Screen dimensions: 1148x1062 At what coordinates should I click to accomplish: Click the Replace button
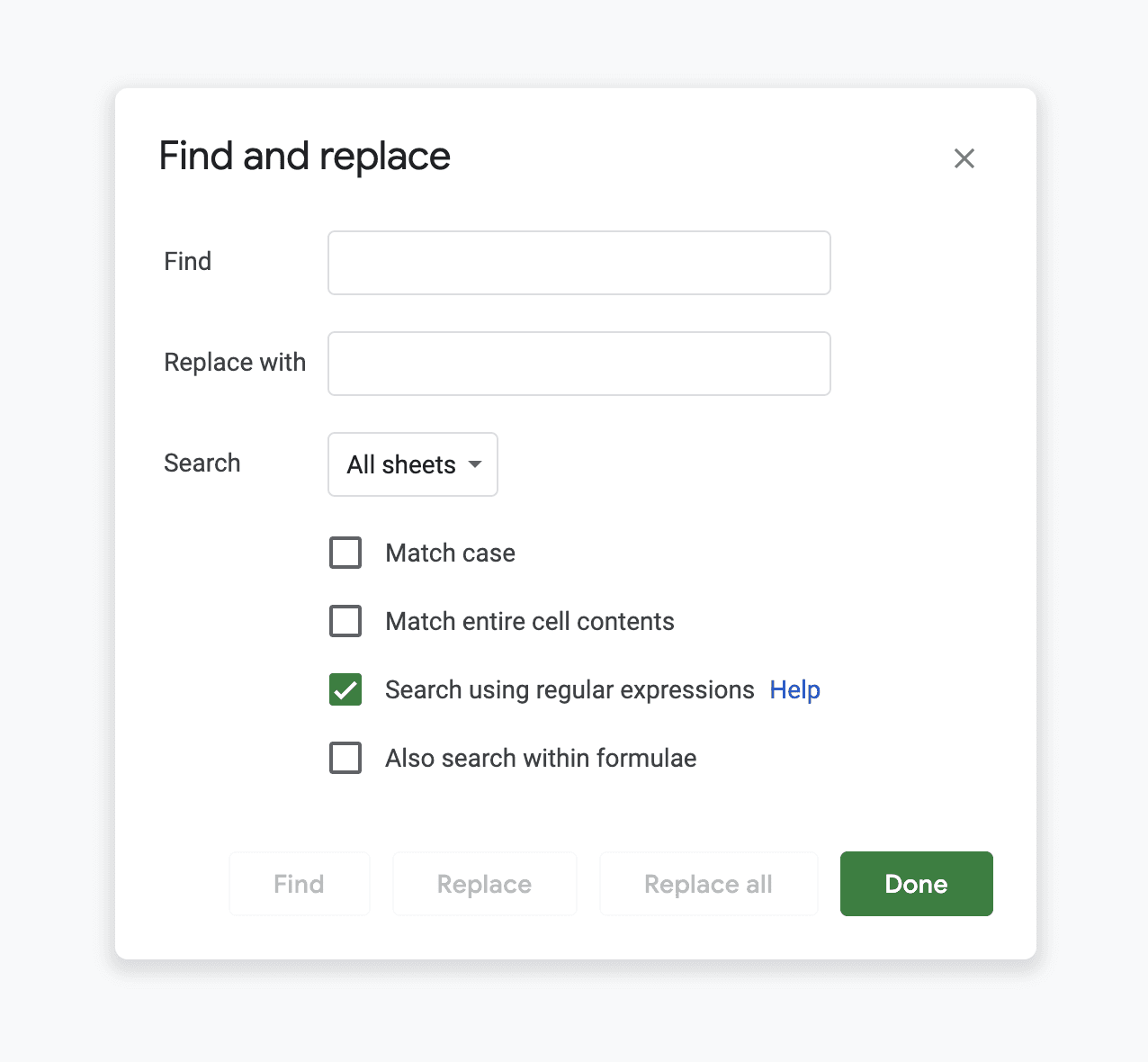pos(484,884)
